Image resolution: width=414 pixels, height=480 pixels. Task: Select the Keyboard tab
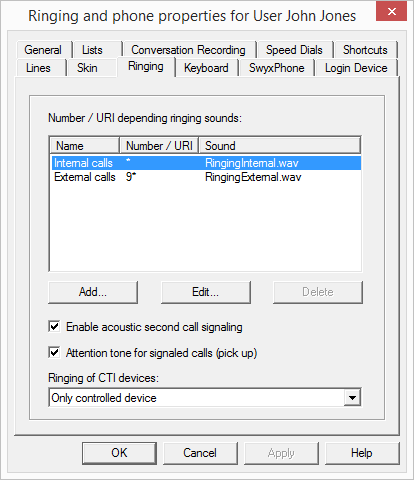click(x=206, y=68)
